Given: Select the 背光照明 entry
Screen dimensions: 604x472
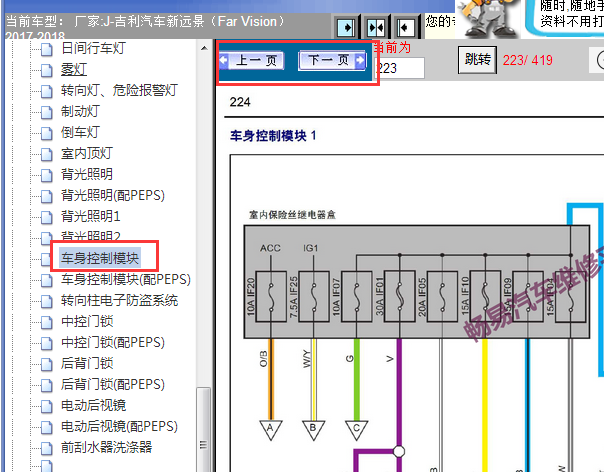Looking at the screenshot, I should 87,174.
